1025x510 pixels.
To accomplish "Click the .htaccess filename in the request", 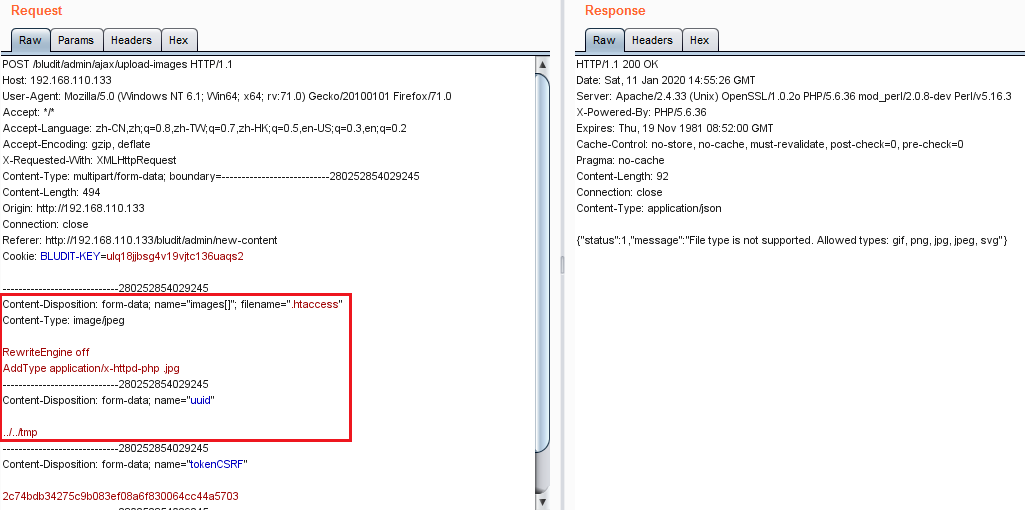I will coord(315,304).
